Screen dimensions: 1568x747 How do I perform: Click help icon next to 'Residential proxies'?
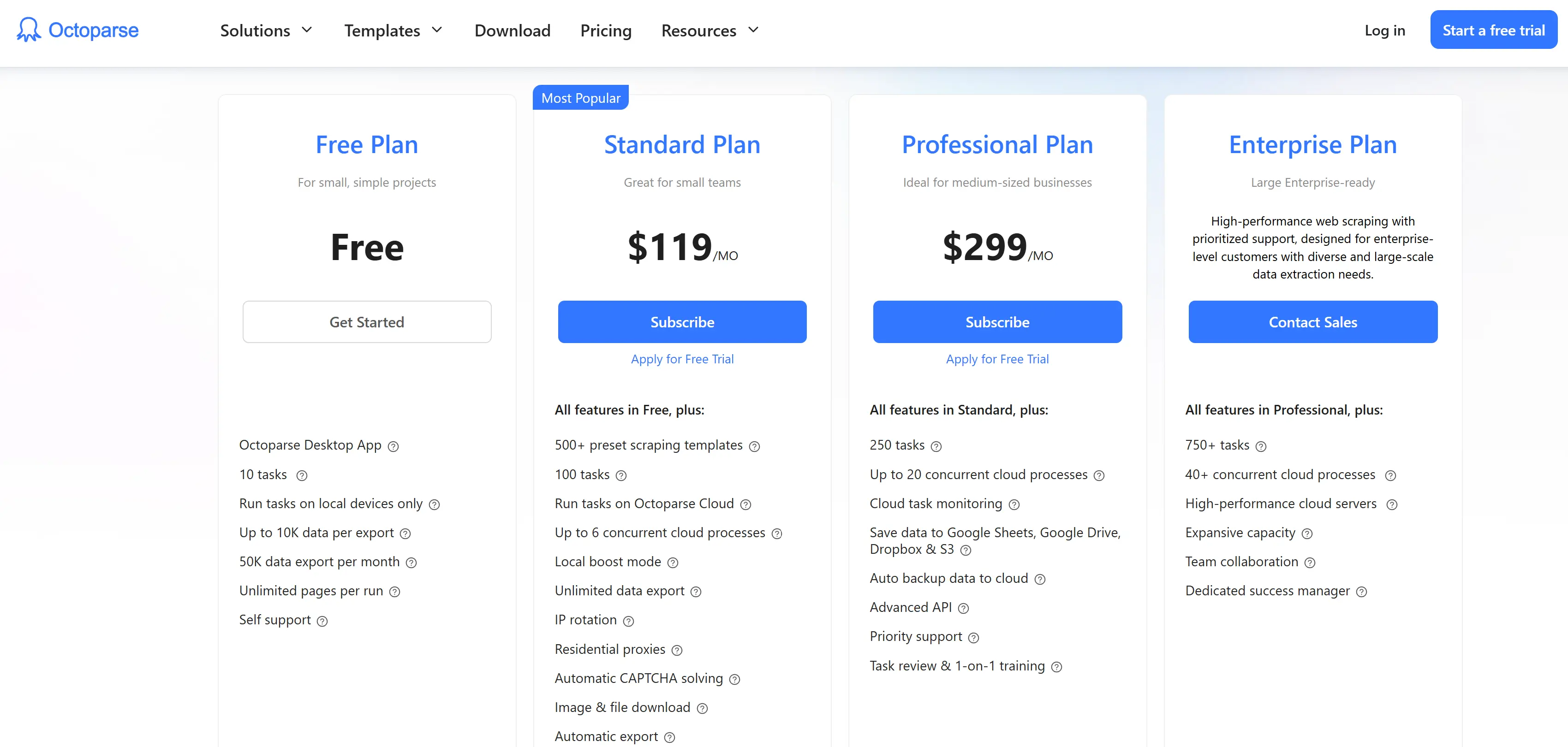(x=678, y=650)
